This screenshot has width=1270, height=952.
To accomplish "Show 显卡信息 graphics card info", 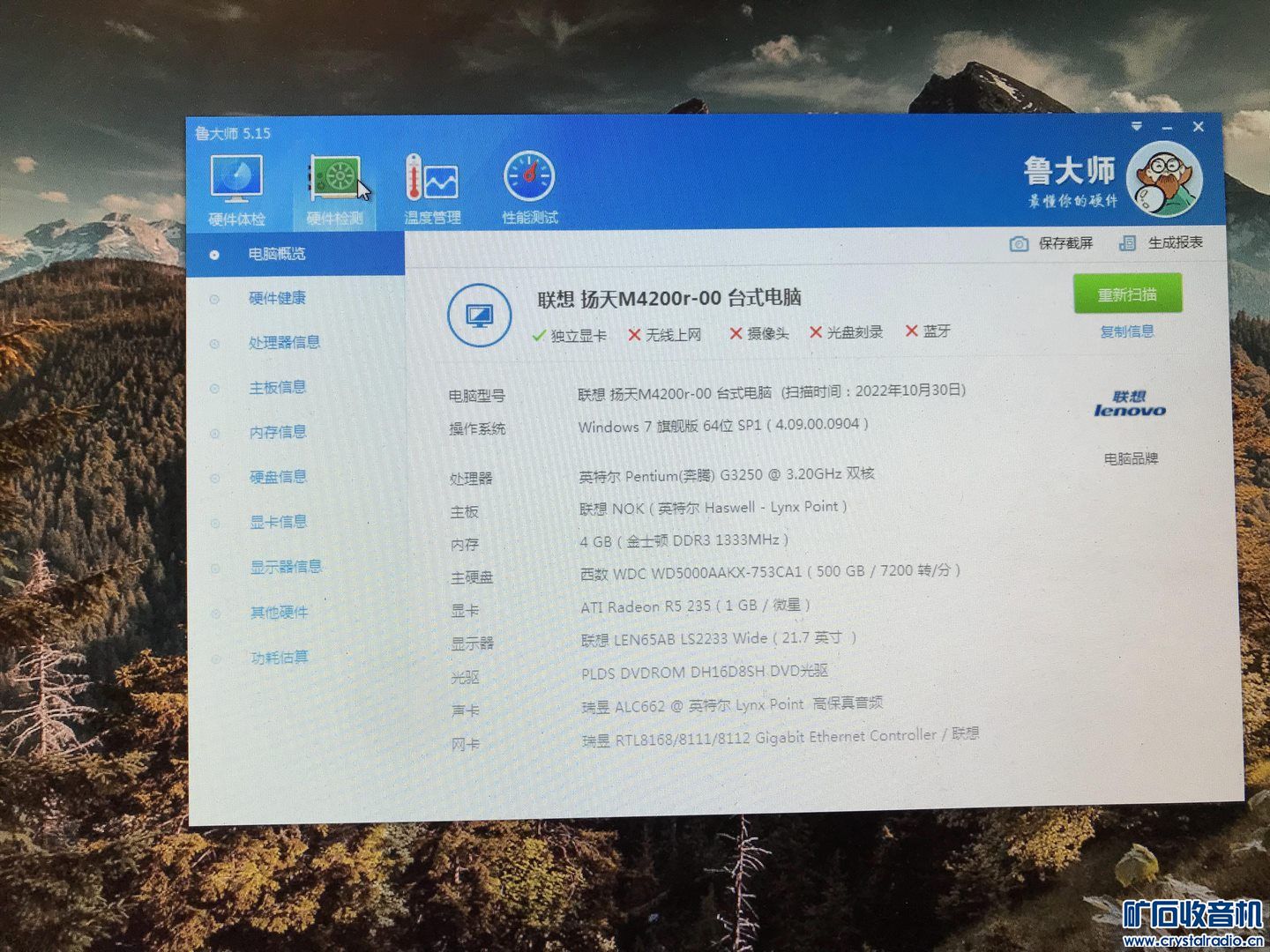I will (x=278, y=522).
